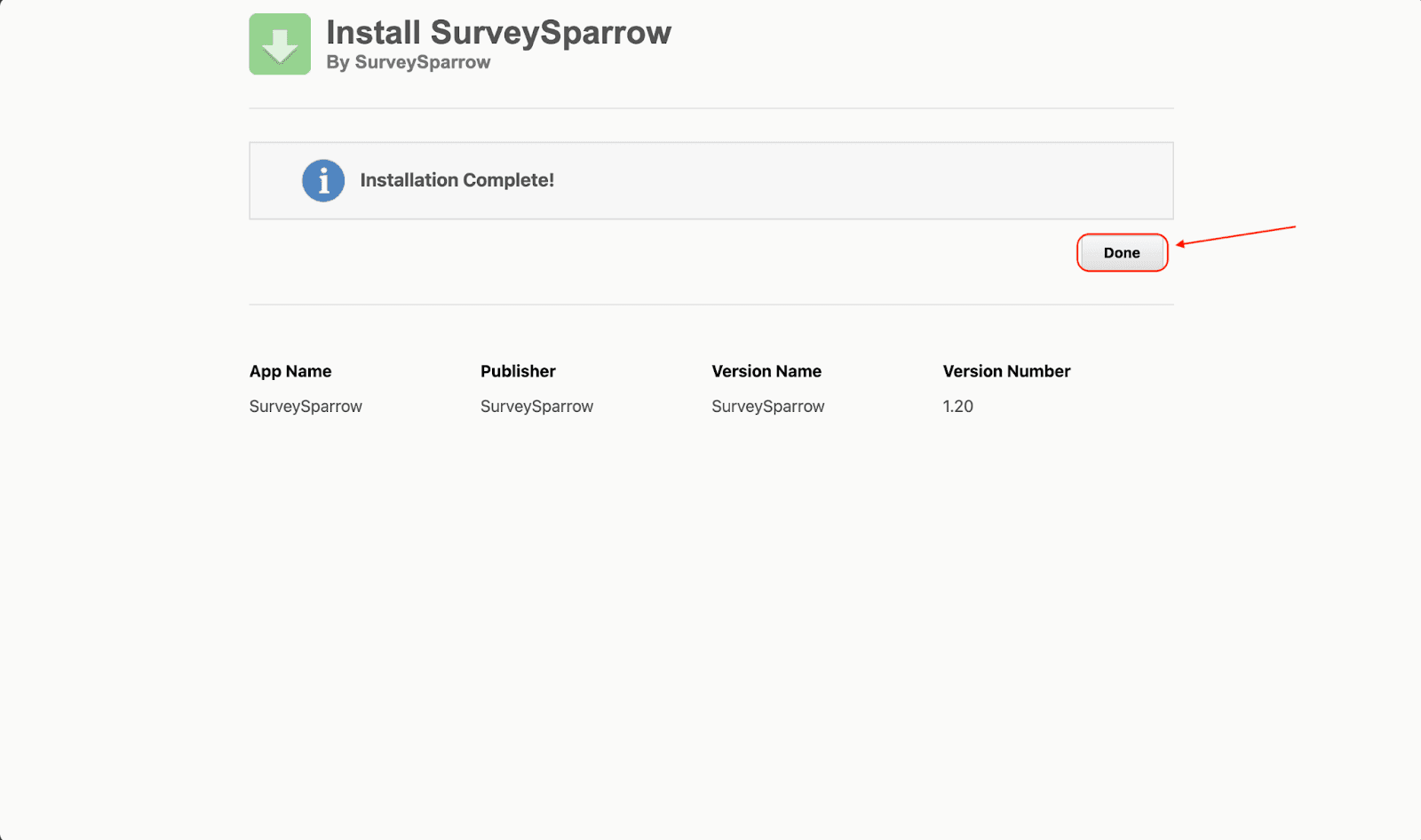Select the Publisher column header
The image size is (1421, 840).
tap(518, 371)
